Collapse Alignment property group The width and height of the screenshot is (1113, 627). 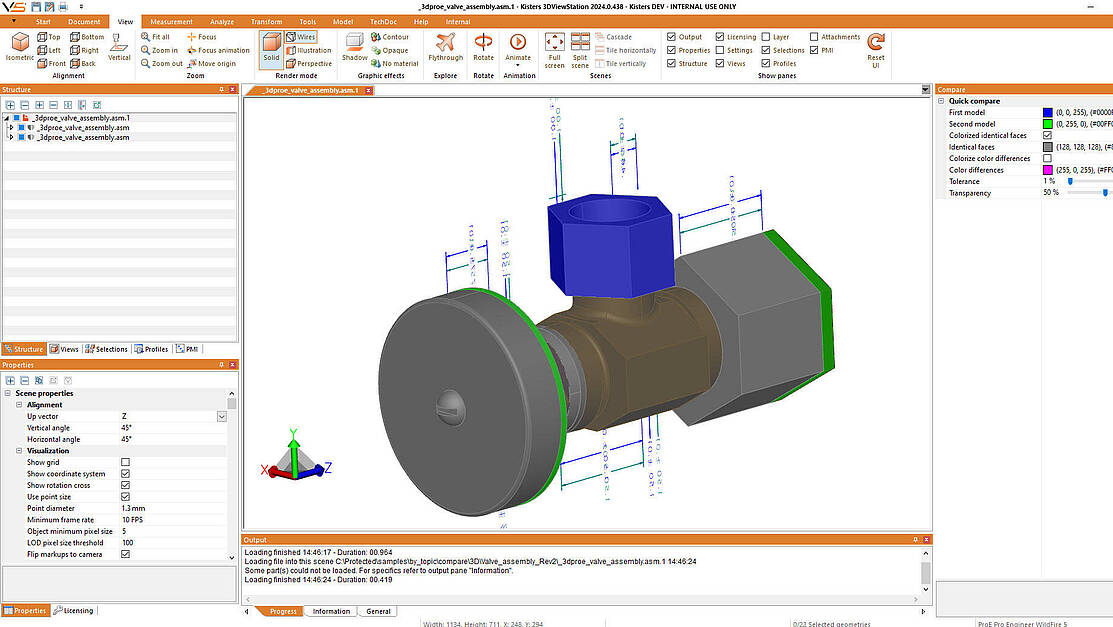(19, 405)
